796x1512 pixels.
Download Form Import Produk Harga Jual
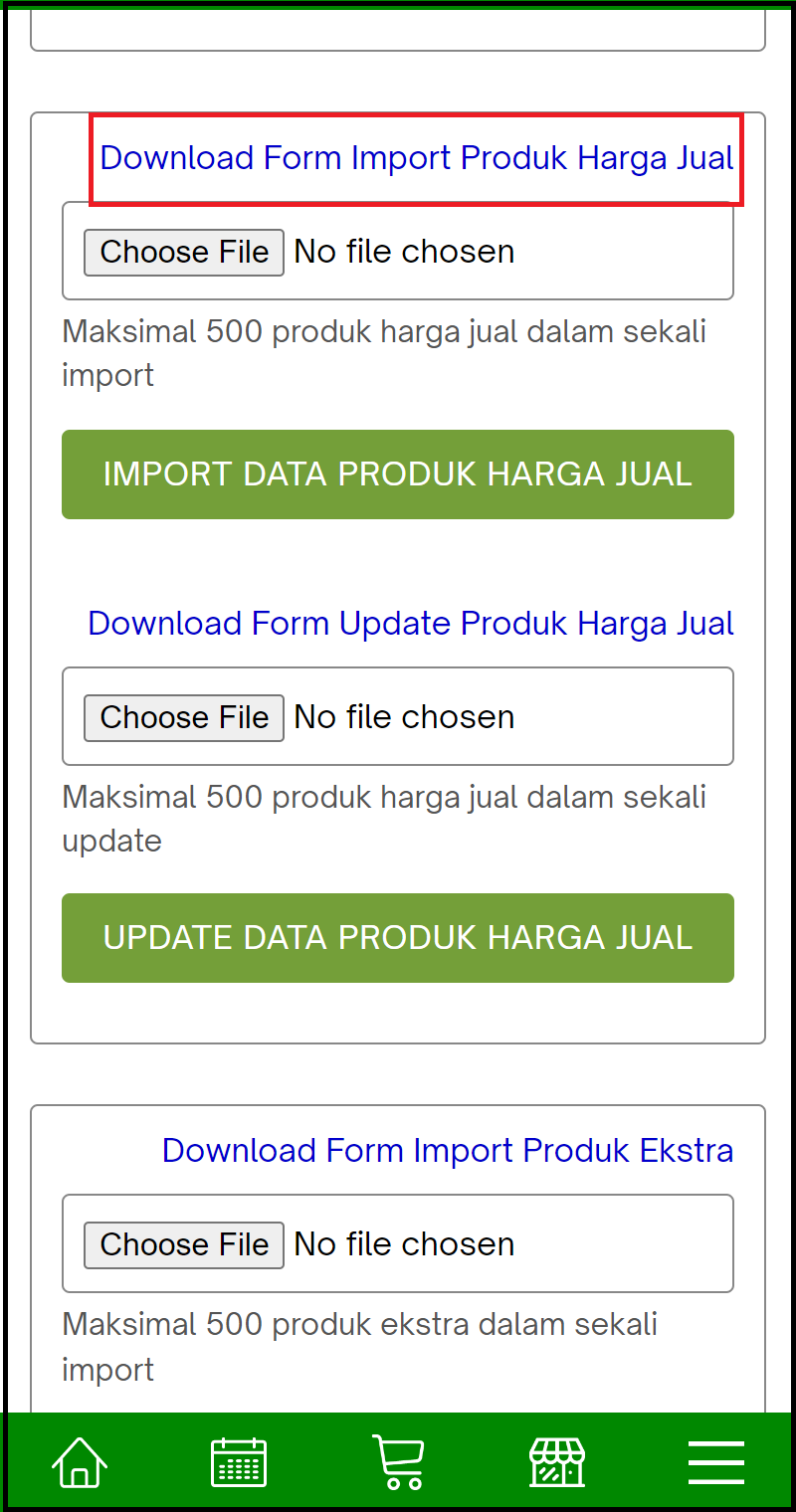[416, 157]
